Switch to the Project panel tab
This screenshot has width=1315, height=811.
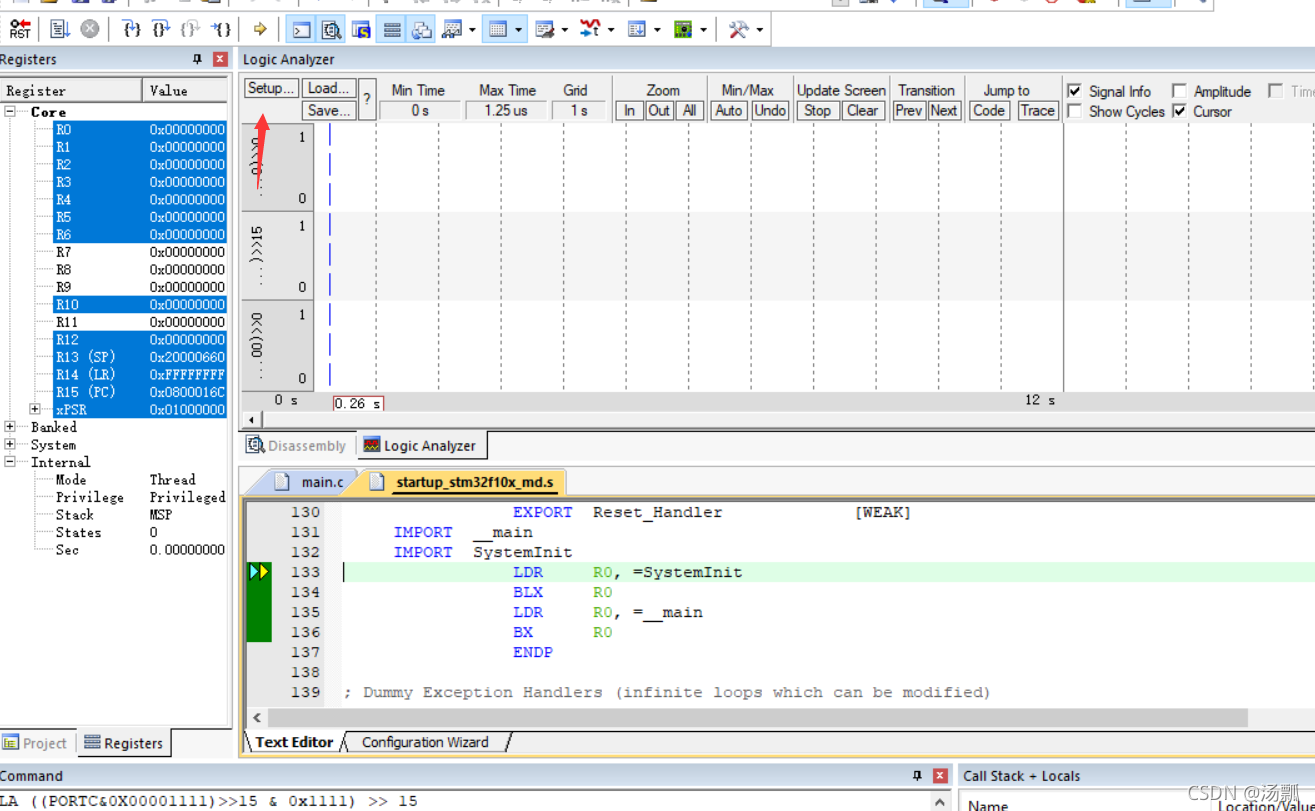(x=36, y=743)
